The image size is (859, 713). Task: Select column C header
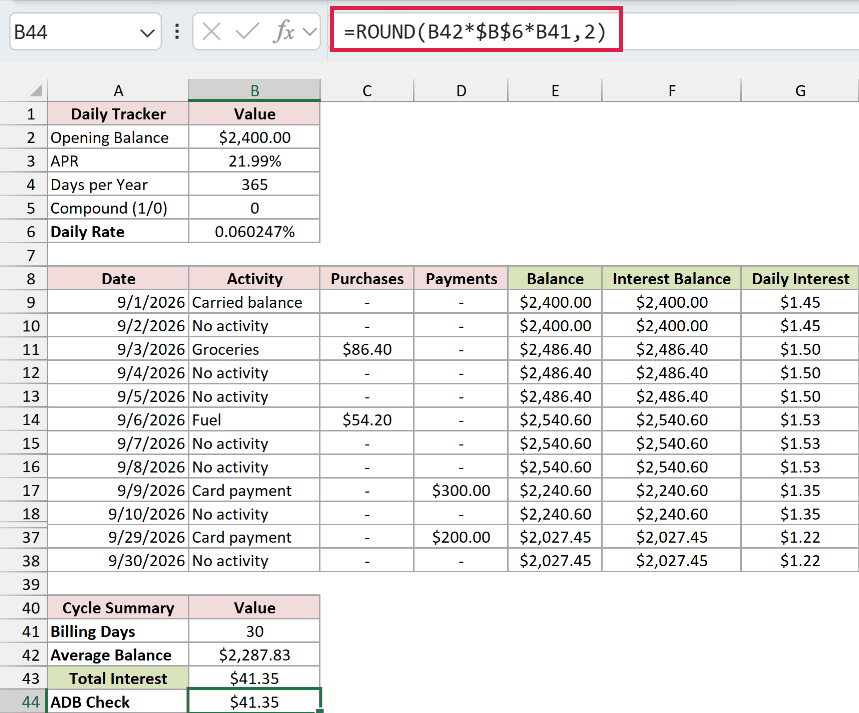pyautogui.click(x=367, y=90)
